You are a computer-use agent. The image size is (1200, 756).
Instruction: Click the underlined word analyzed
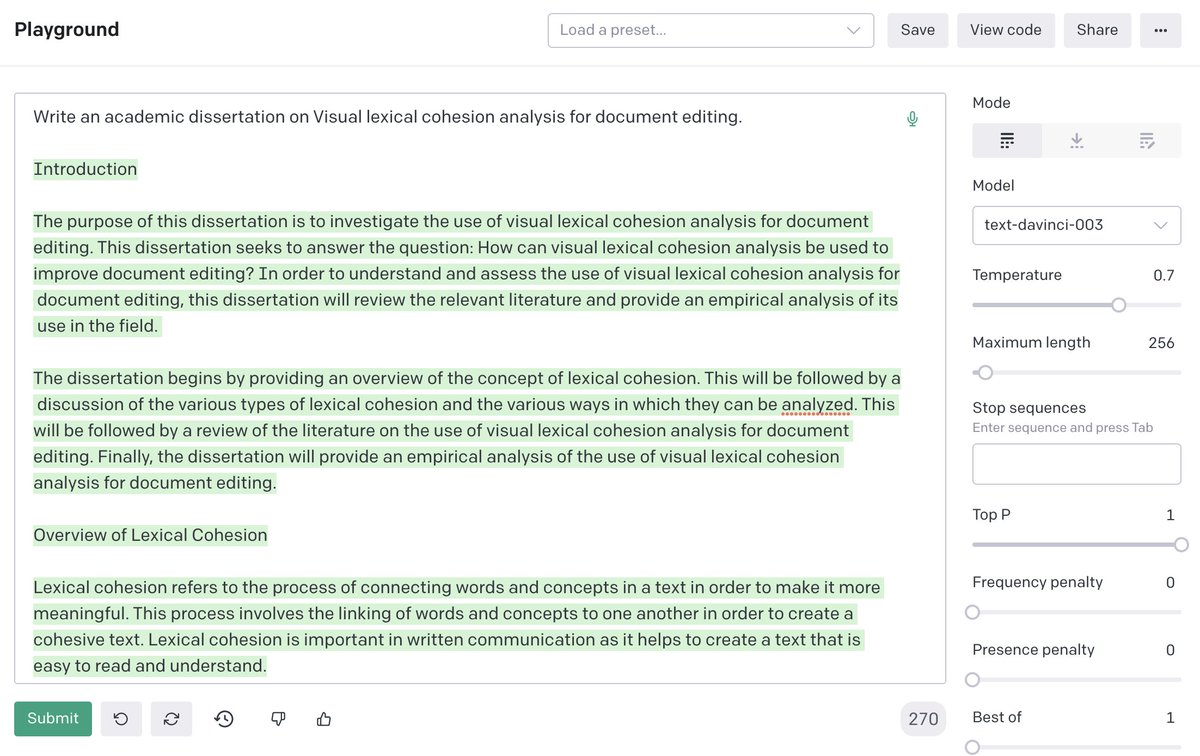coord(818,405)
